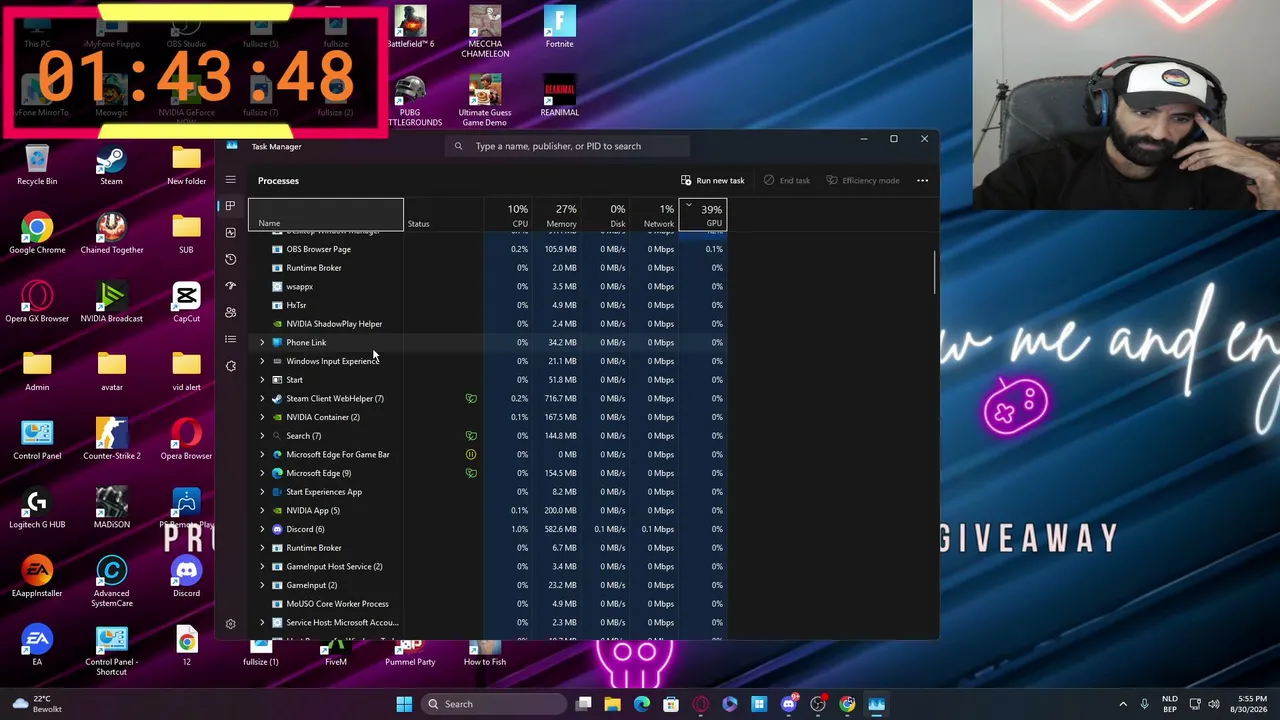Screen dimensions: 1280x720
Task: Click the Microsoft Edge (9) efficiency leaf icon
Action: pyautogui.click(x=471, y=473)
